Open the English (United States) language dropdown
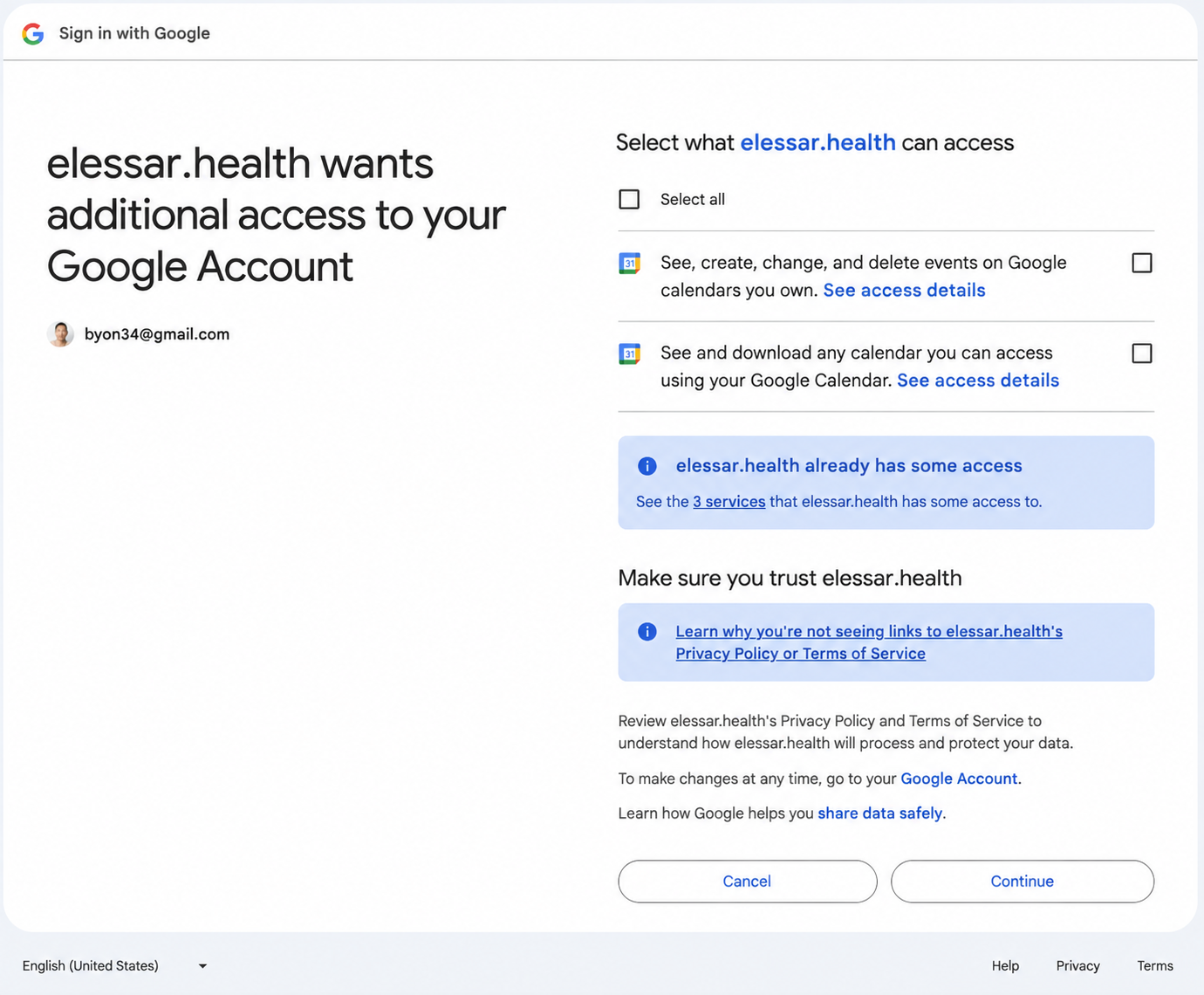 point(114,965)
